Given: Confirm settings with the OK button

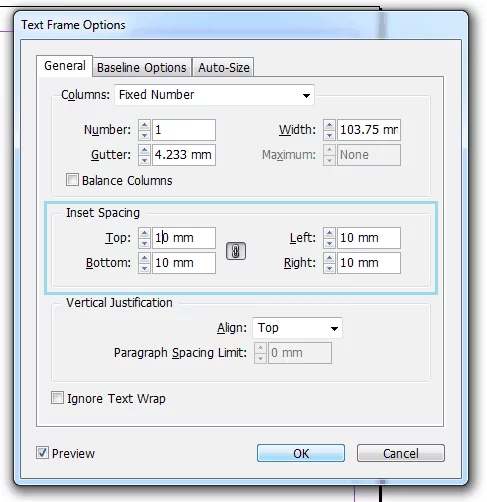Looking at the screenshot, I should tap(301, 453).
